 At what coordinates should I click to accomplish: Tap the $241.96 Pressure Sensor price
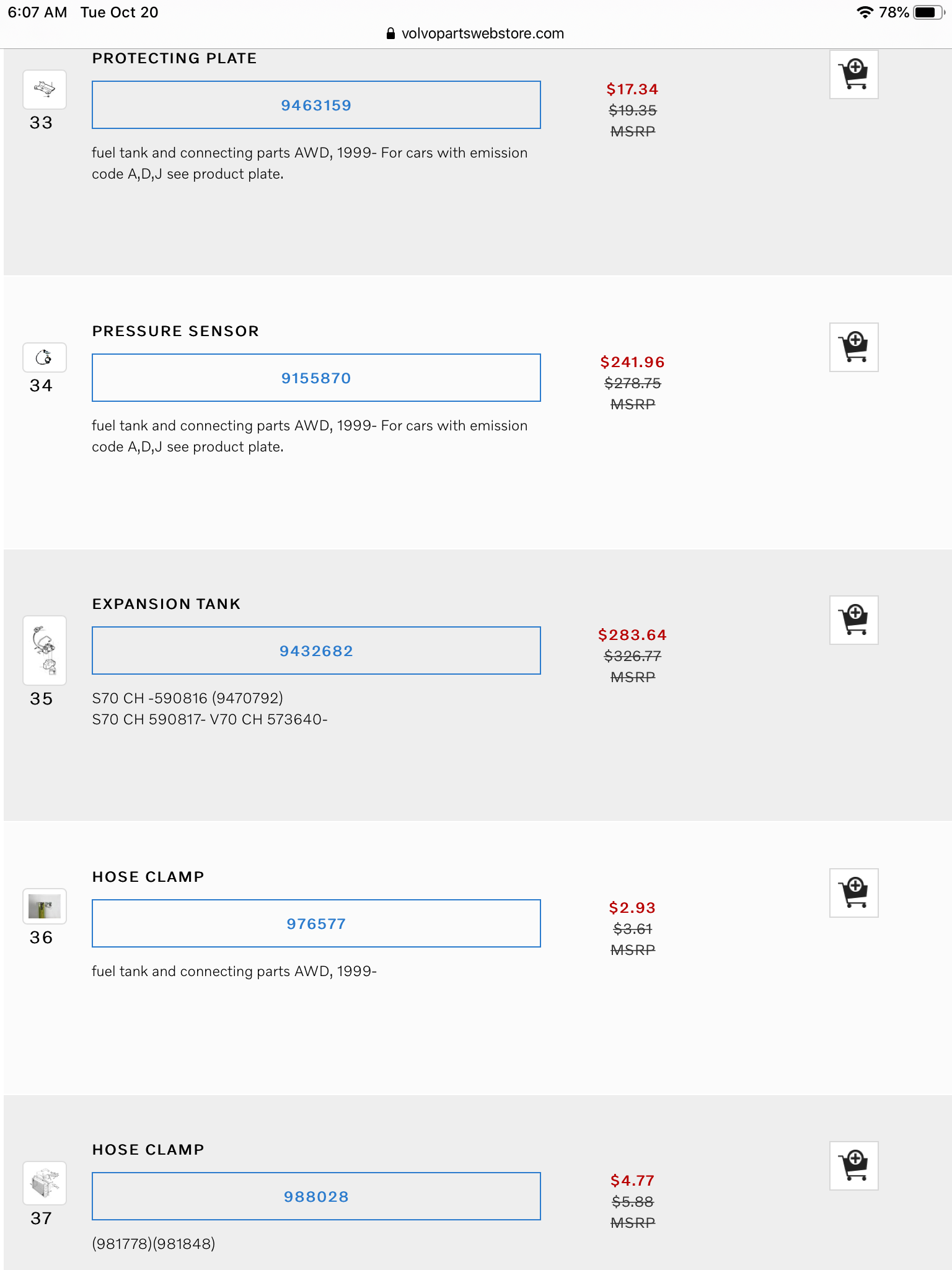[x=632, y=362]
